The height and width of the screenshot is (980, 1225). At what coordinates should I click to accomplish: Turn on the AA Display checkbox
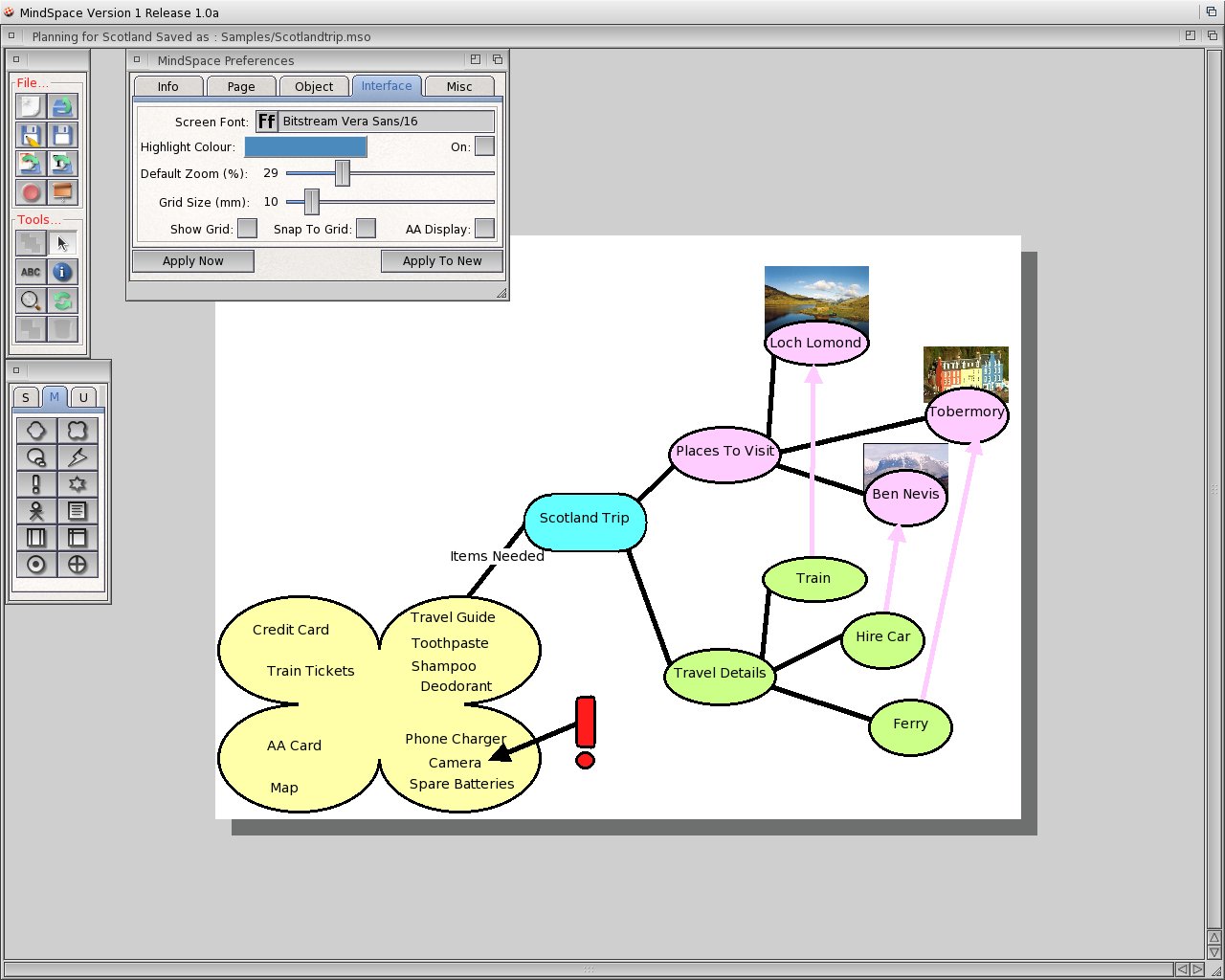[x=484, y=229]
